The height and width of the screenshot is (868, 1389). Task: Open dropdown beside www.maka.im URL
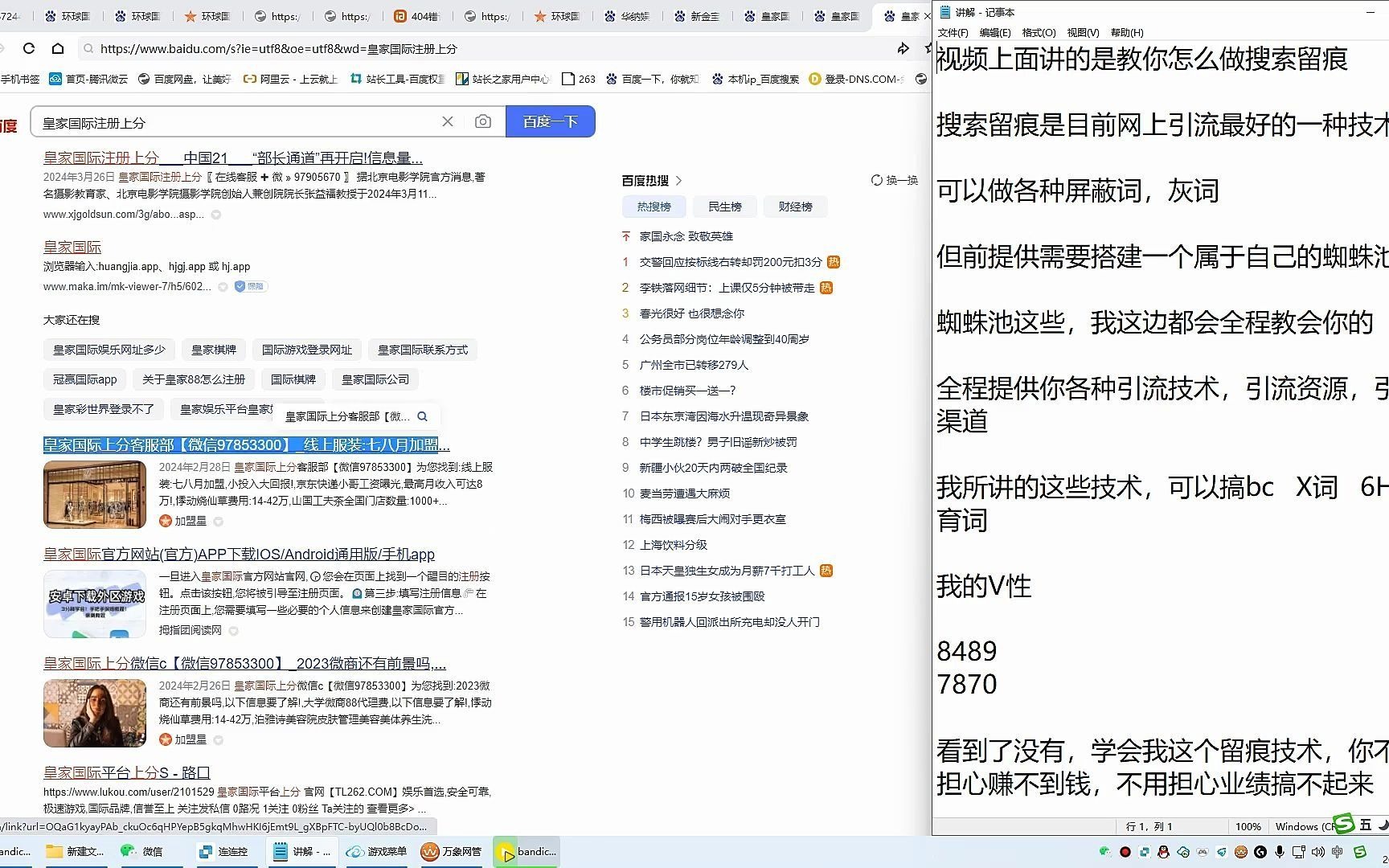click(223, 287)
